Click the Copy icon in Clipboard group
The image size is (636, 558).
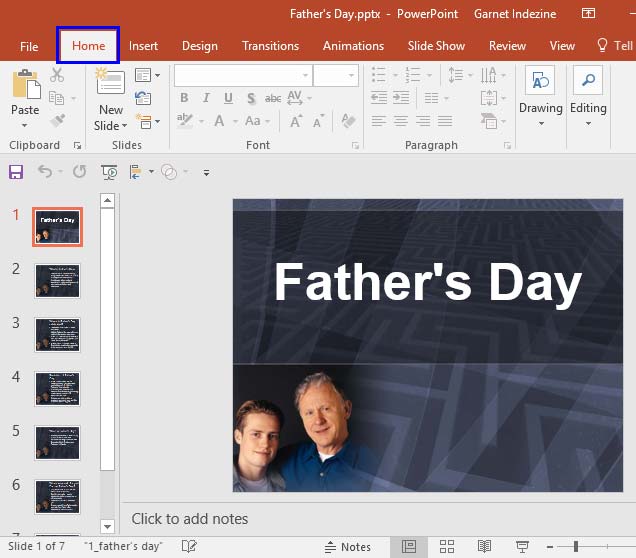[56, 98]
